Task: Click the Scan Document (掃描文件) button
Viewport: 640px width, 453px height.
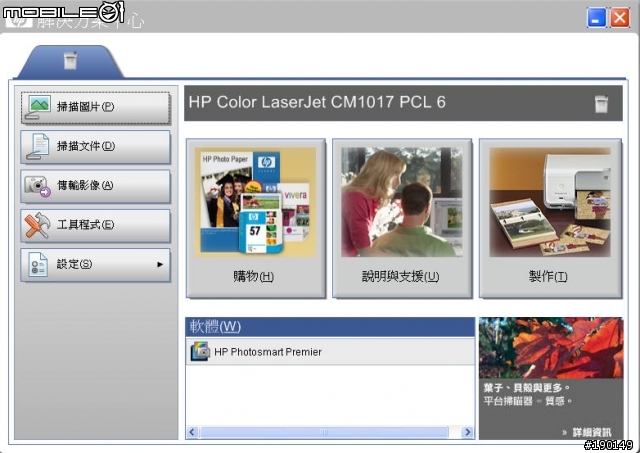Action: 96,147
